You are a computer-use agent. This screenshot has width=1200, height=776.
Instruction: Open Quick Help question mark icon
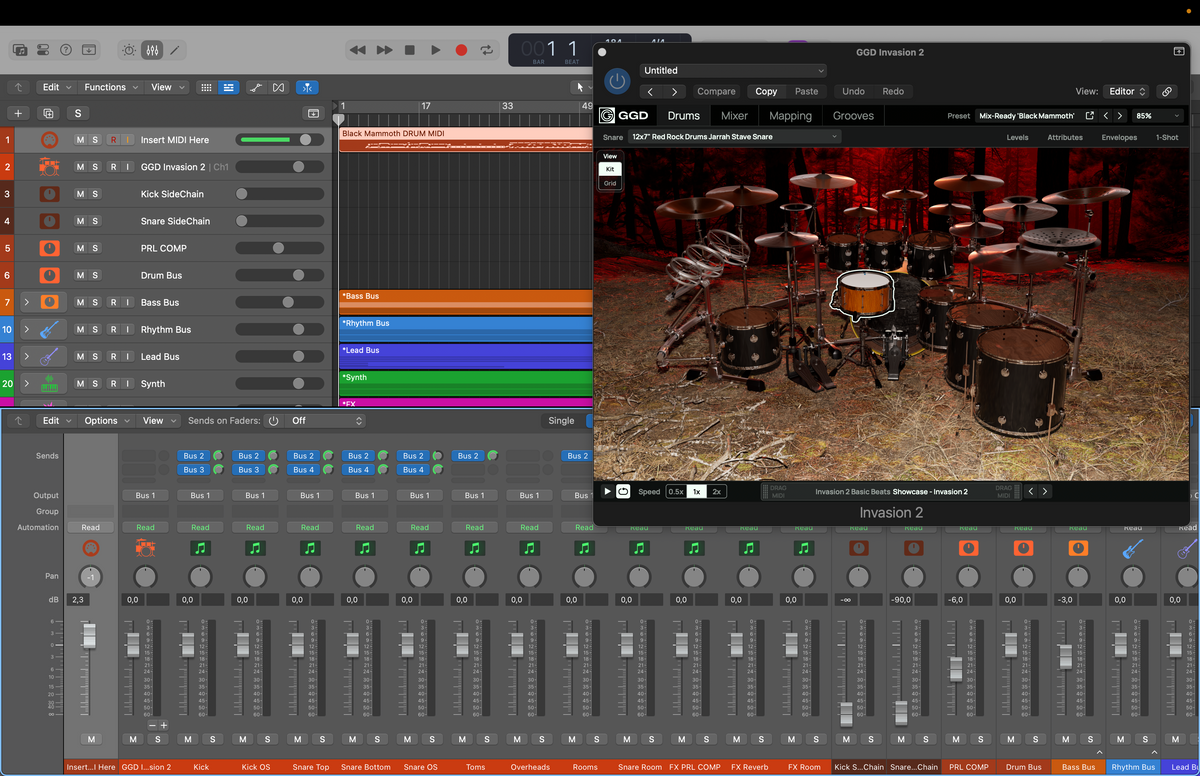[x=66, y=49]
